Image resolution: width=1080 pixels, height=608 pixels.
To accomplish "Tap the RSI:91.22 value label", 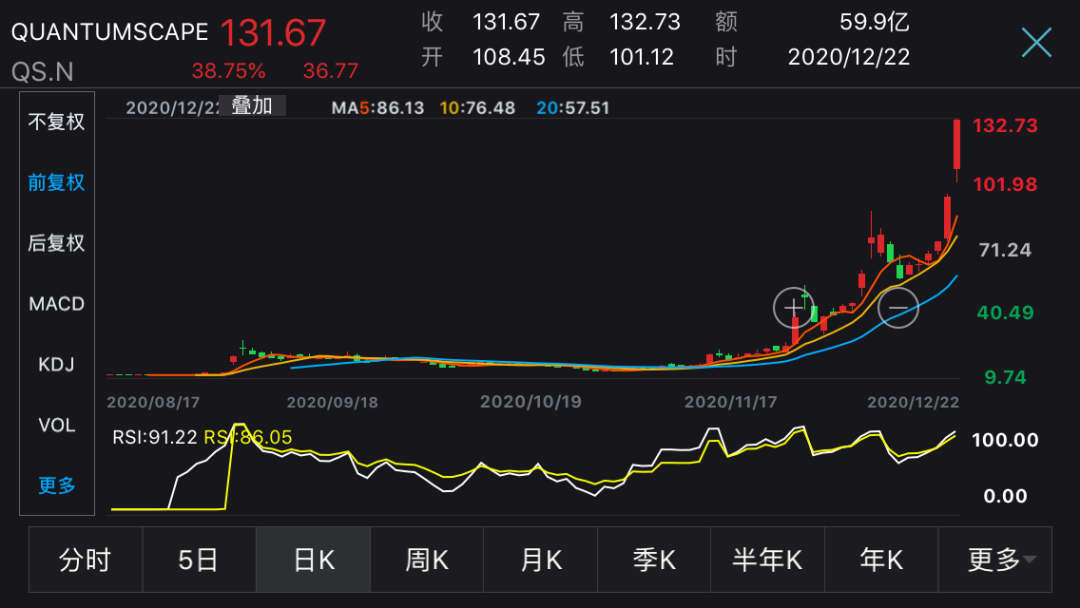I will click(155, 437).
